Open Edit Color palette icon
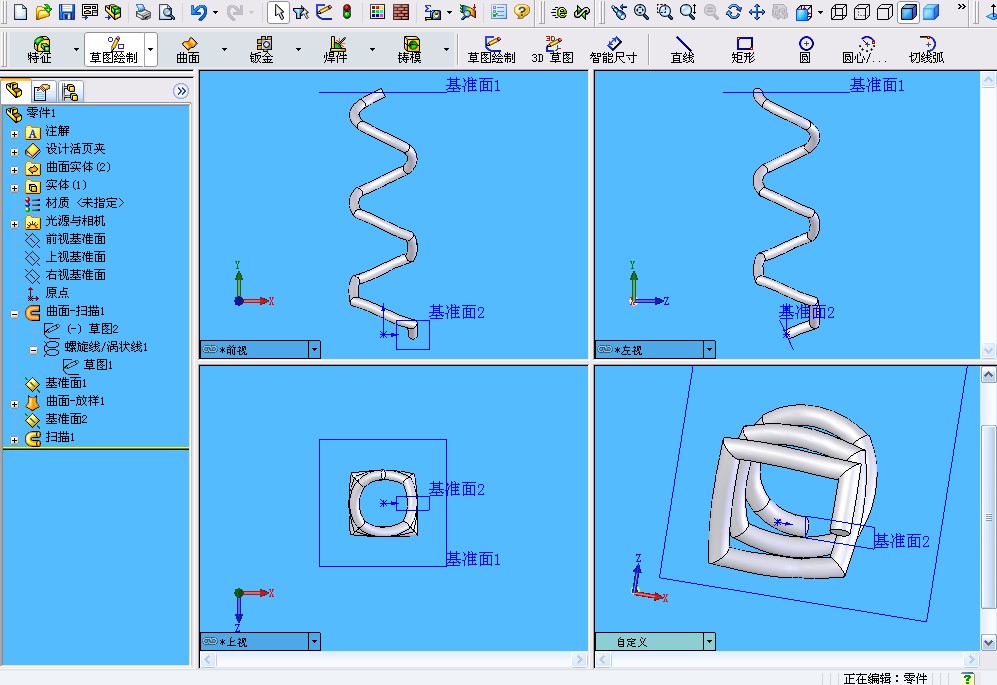Viewport: 997px width, 685px height. tap(378, 11)
